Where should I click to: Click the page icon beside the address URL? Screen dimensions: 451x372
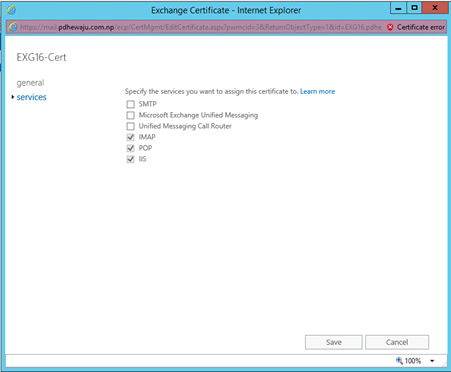13,27
